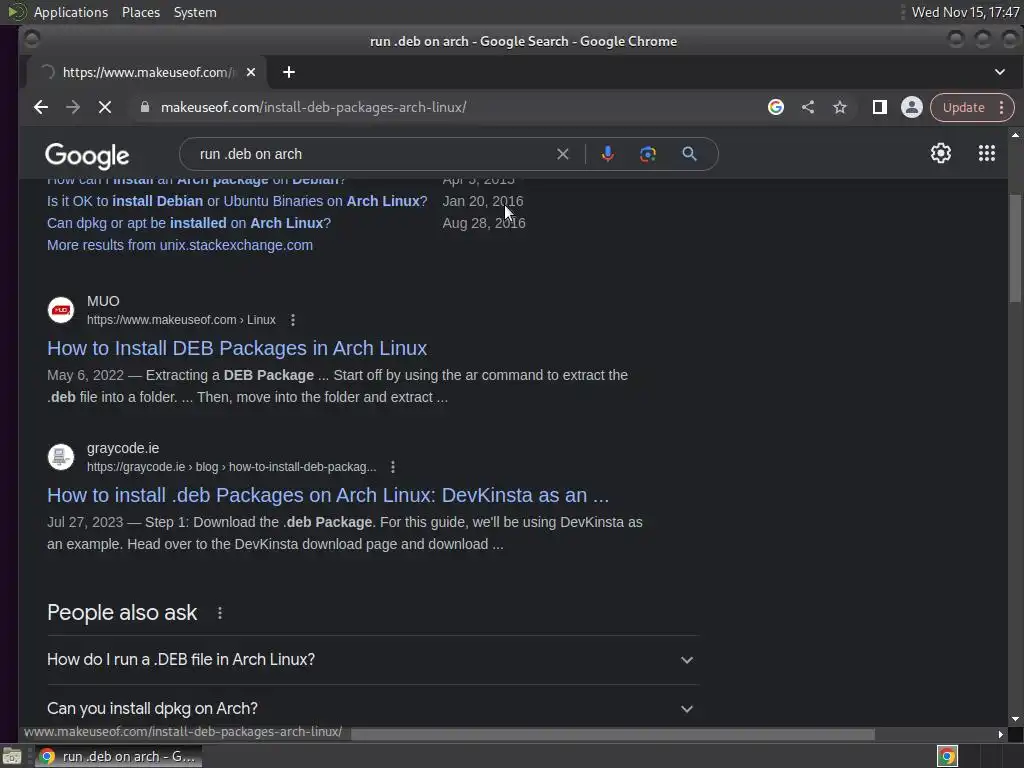Screen dimensions: 1024x768
Task: Expand 'How do I run a .DEB file in Arch Linux?'
Action: click(372, 660)
